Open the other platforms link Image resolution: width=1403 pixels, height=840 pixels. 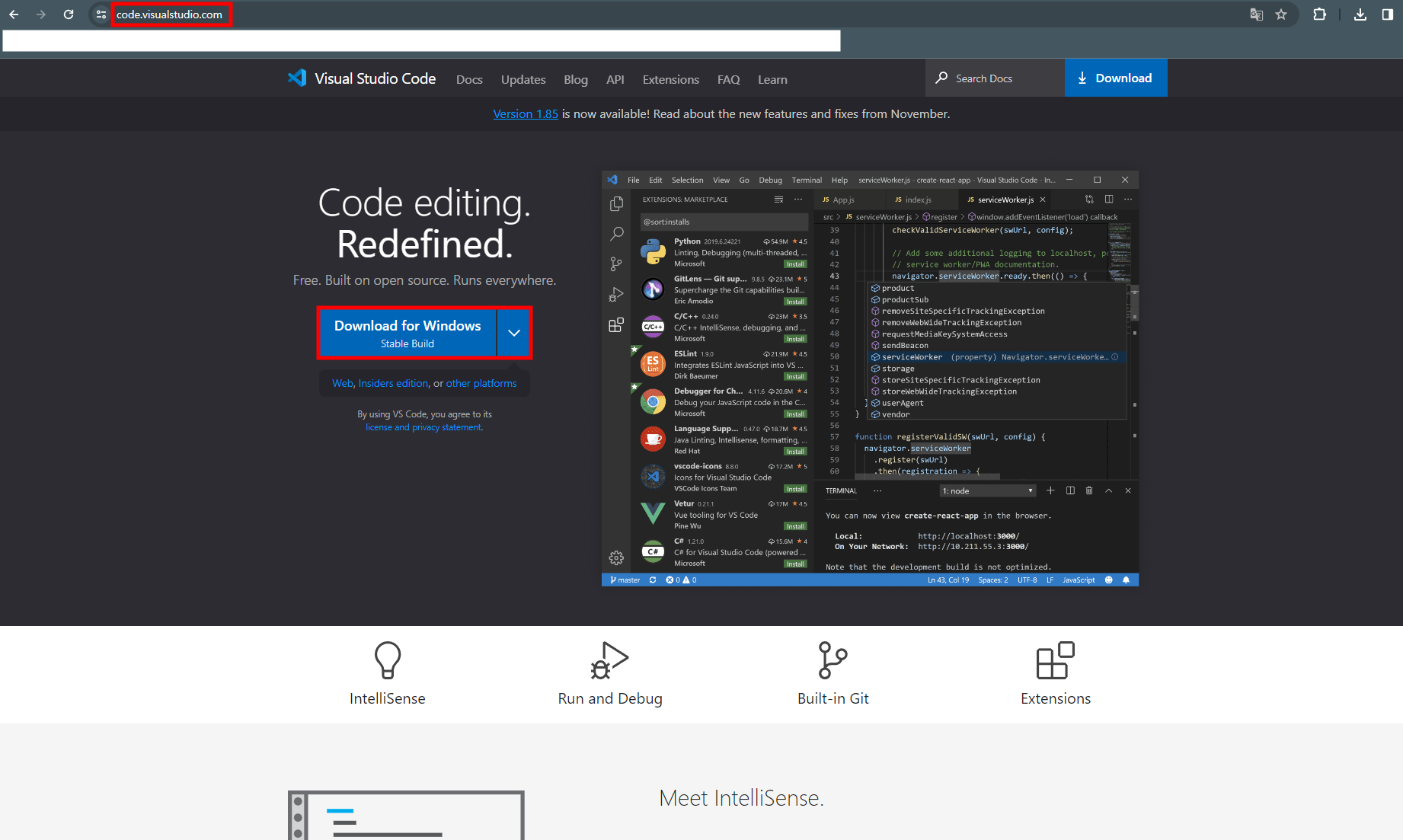tap(481, 383)
